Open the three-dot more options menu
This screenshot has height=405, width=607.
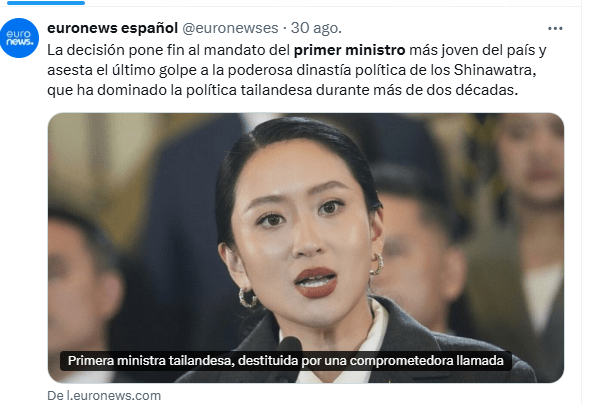coord(555,28)
